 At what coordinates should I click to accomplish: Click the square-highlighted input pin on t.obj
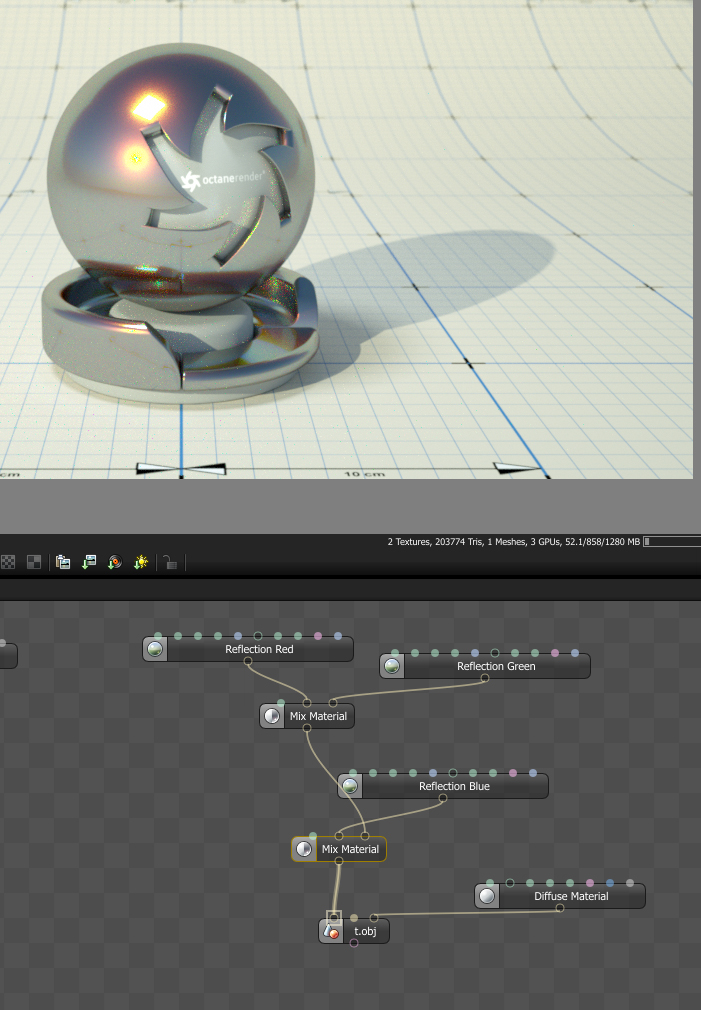coord(334,918)
